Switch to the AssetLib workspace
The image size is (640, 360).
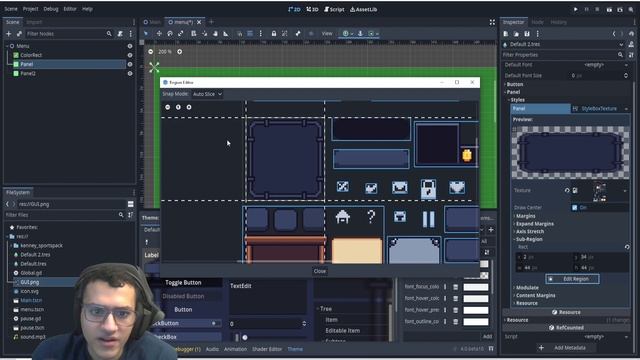click(x=364, y=9)
